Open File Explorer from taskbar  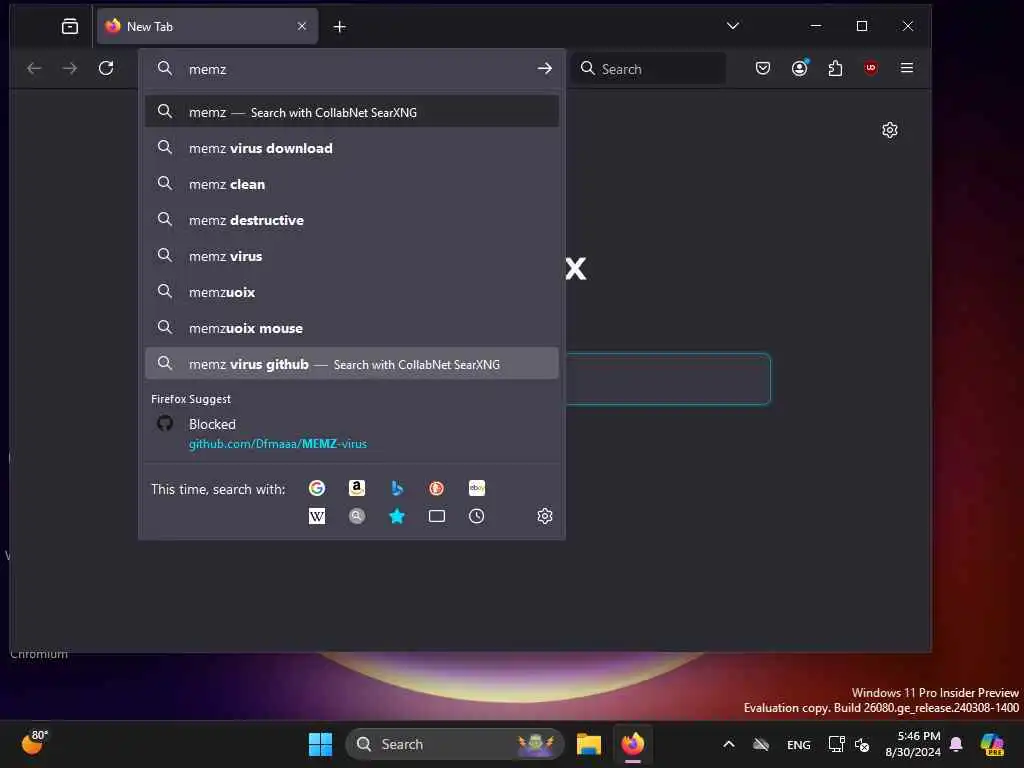click(588, 744)
